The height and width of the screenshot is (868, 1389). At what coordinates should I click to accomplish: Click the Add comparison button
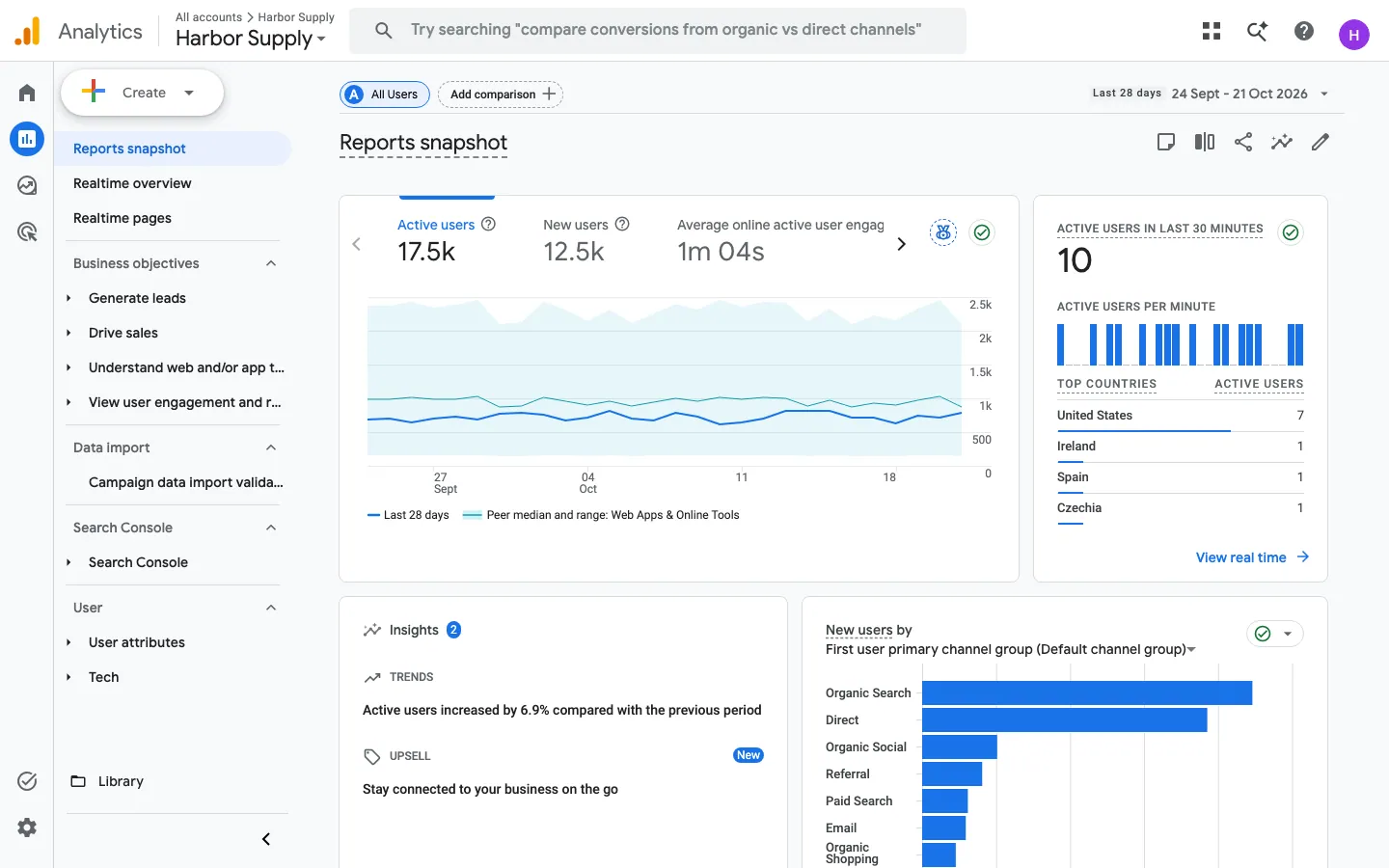[501, 95]
